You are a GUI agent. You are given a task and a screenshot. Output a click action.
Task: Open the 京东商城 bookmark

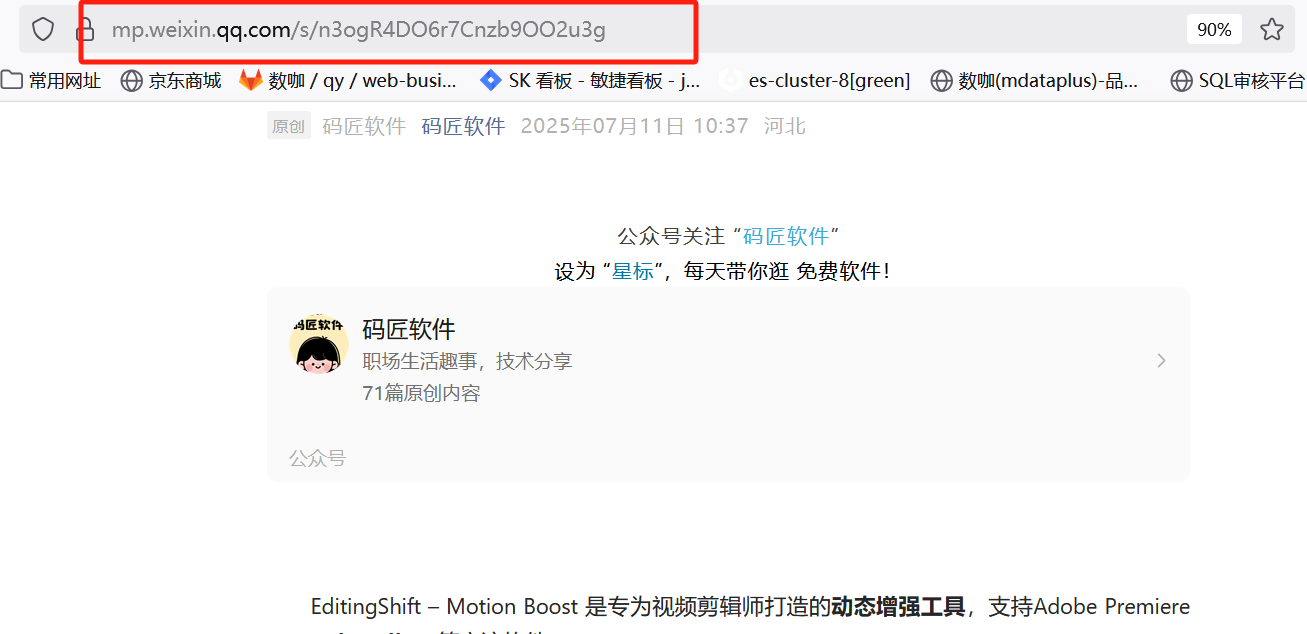point(171,81)
